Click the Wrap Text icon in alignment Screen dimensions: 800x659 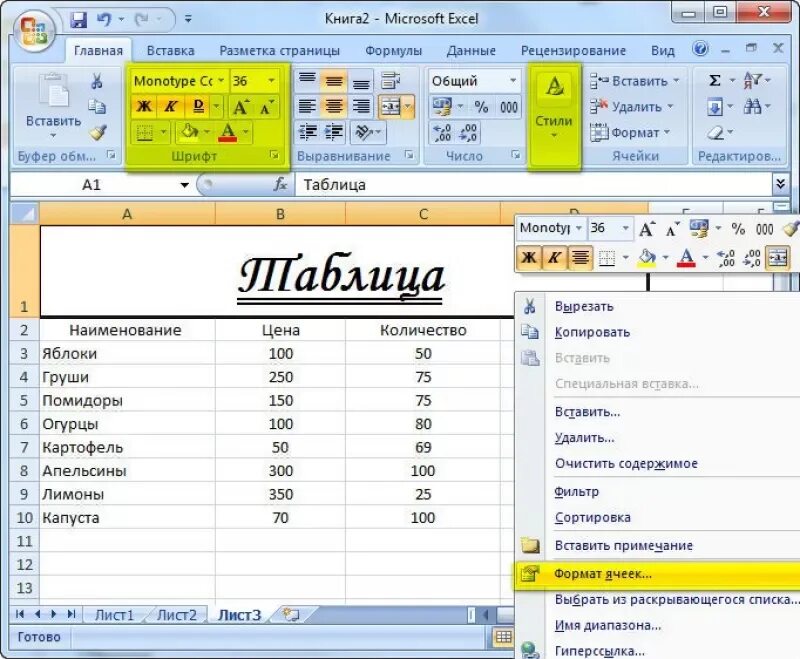391,81
